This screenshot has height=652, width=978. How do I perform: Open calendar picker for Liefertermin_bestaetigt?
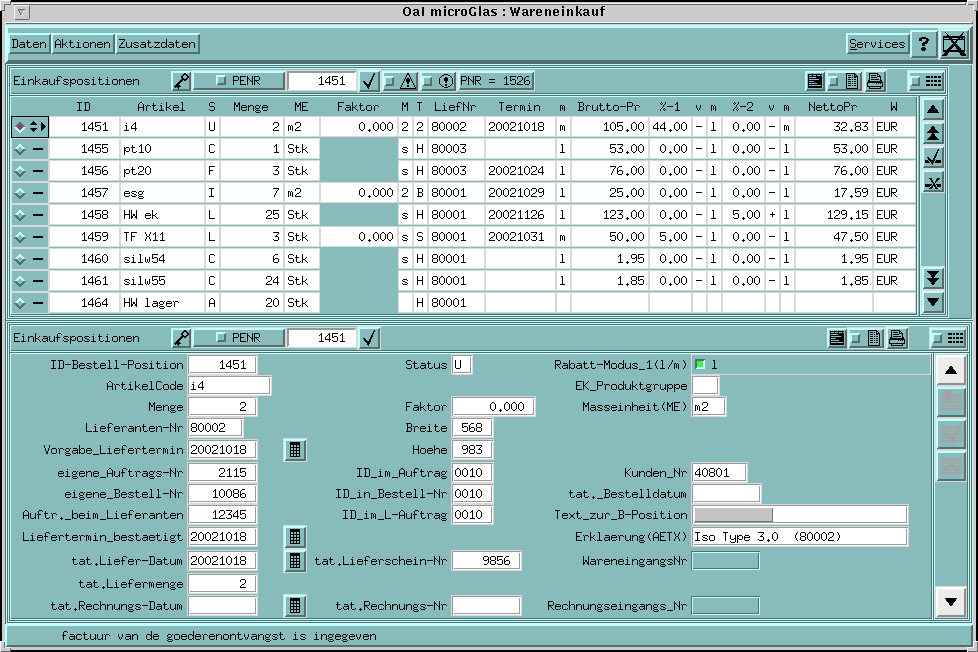[x=294, y=538]
